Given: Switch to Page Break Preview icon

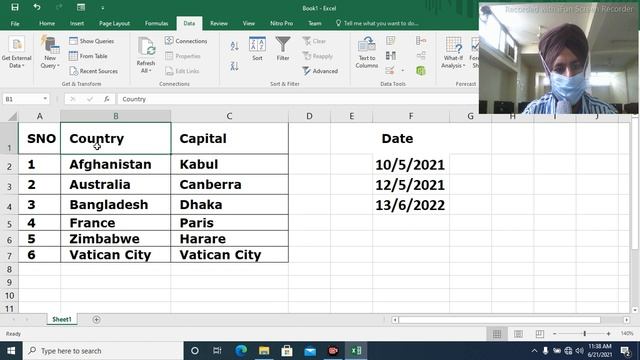Looking at the screenshot, I should point(540,334).
